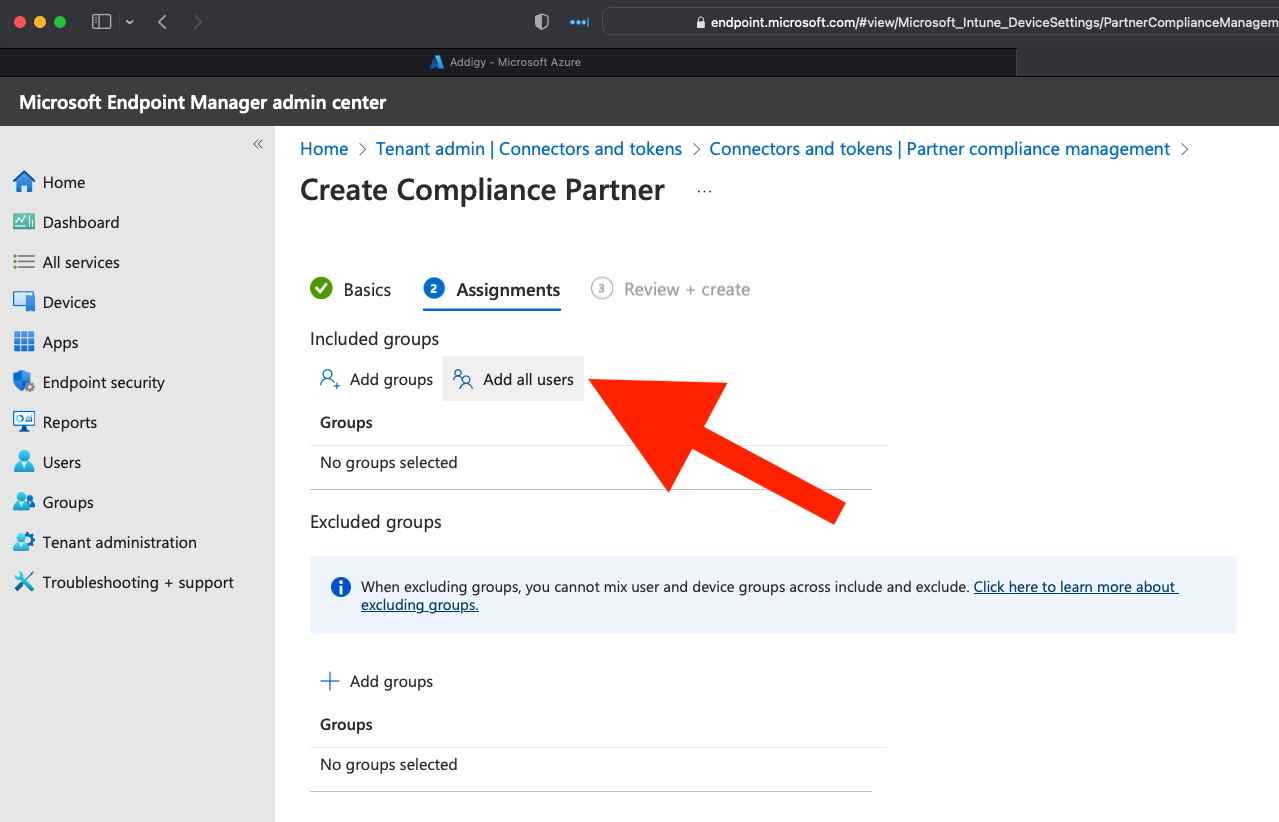The height and width of the screenshot is (822, 1279).
Task: Switch to Addigy - Microsoft Azure tab
Action: pos(508,62)
